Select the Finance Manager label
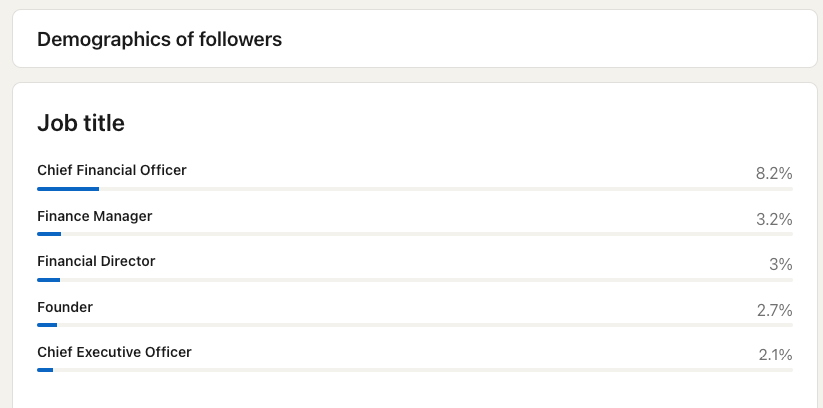Image resolution: width=823 pixels, height=408 pixels. point(94,216)
